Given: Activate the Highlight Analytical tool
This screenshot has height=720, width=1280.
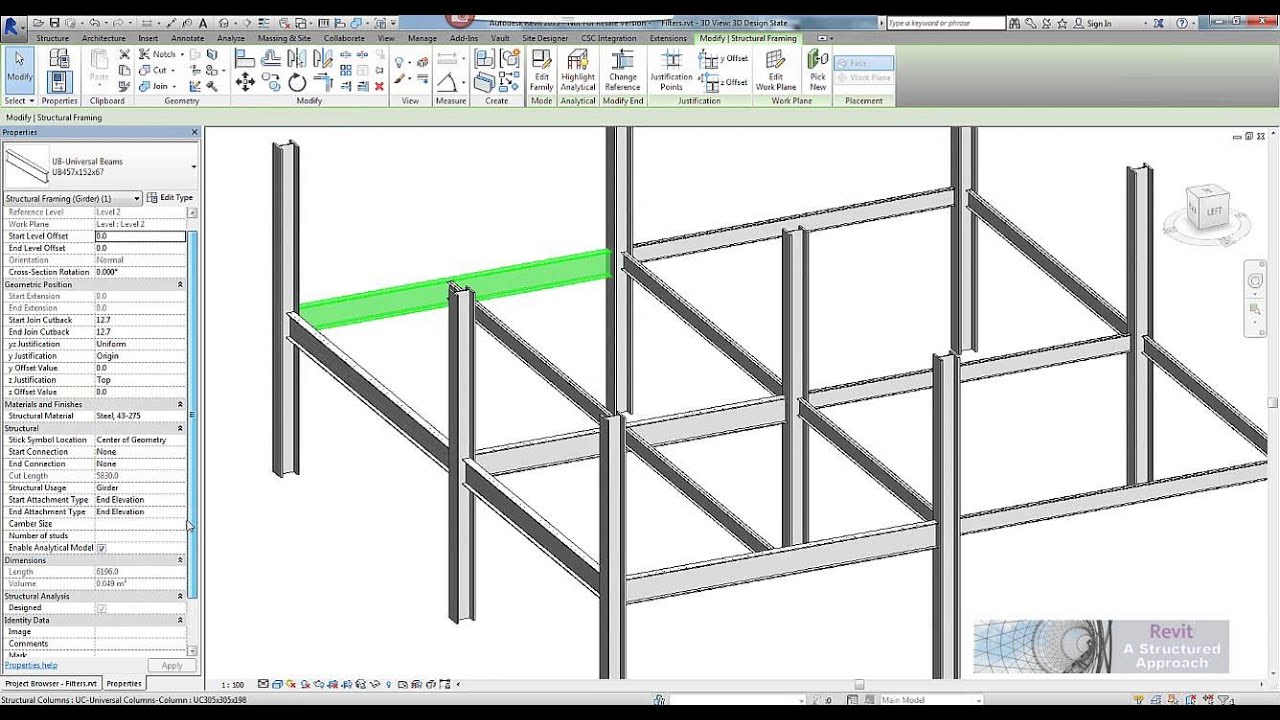Looking at the screenshot, I should coord(578,70).
